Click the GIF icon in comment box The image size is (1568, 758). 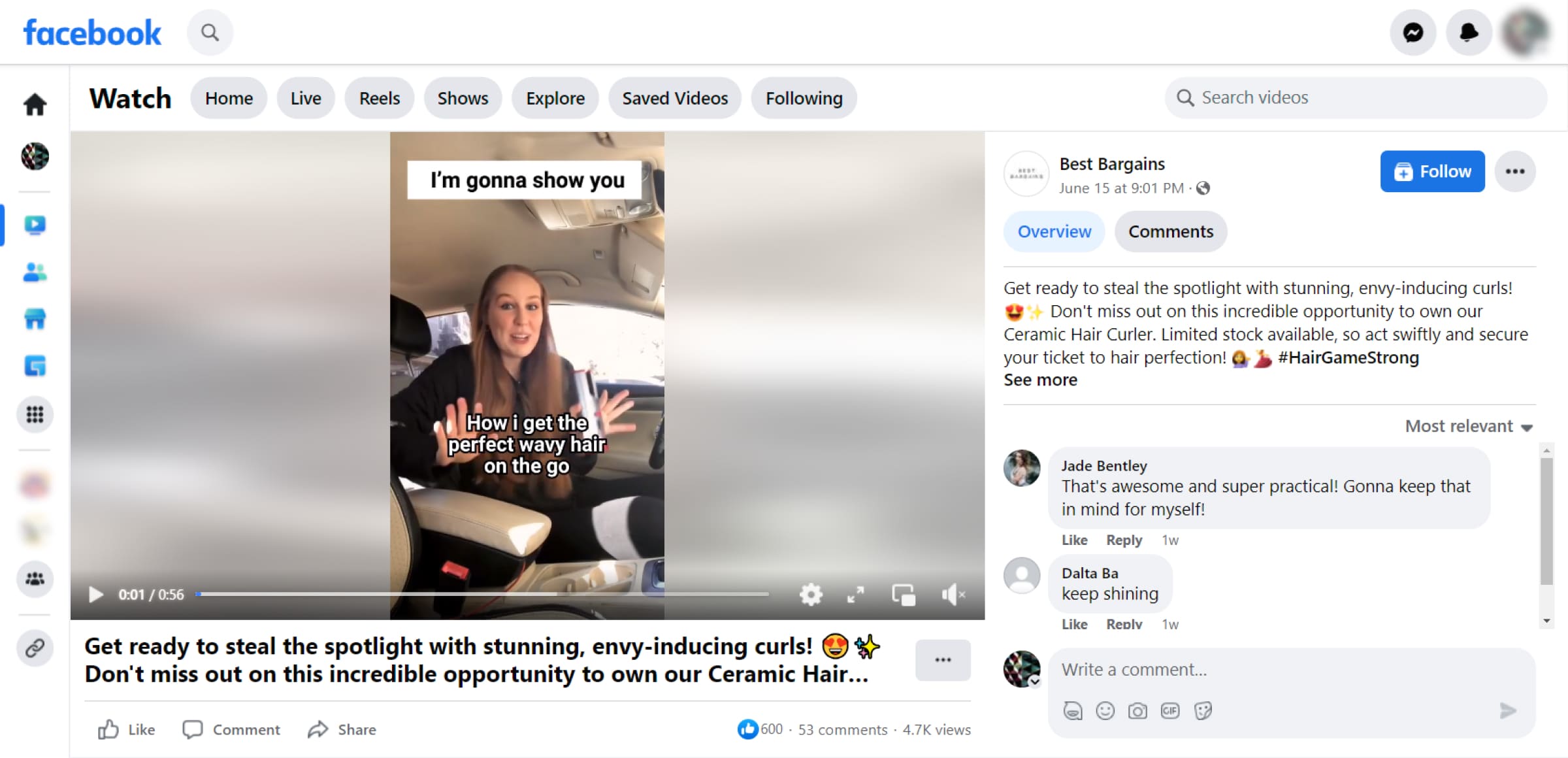tap(1170, 710)
